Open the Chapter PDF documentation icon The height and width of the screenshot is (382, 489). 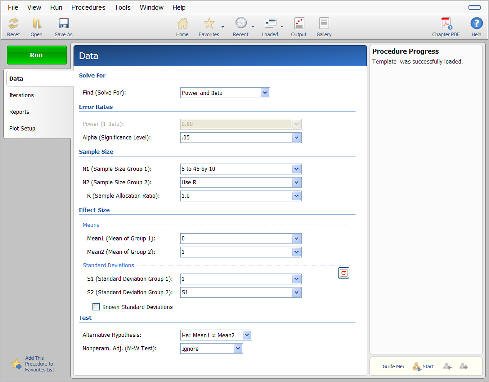(x=446, y=24)
